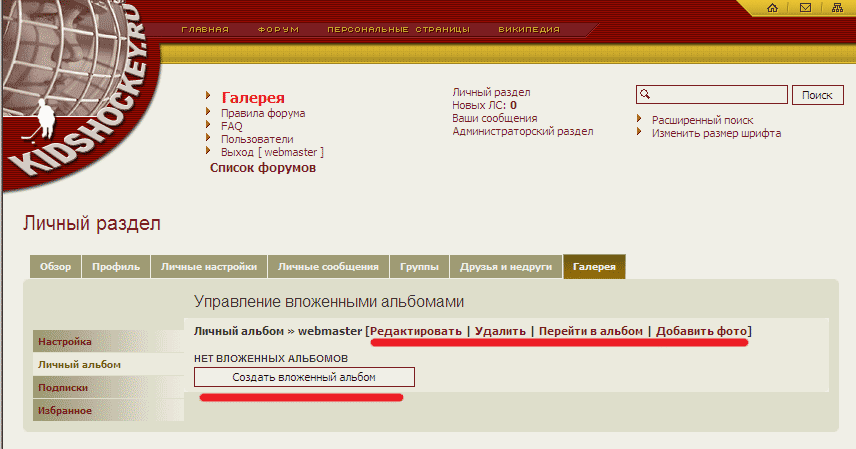Open ФОРУМ in the top navigation
The image size is (856, 449).
click(x=278, y=29)
